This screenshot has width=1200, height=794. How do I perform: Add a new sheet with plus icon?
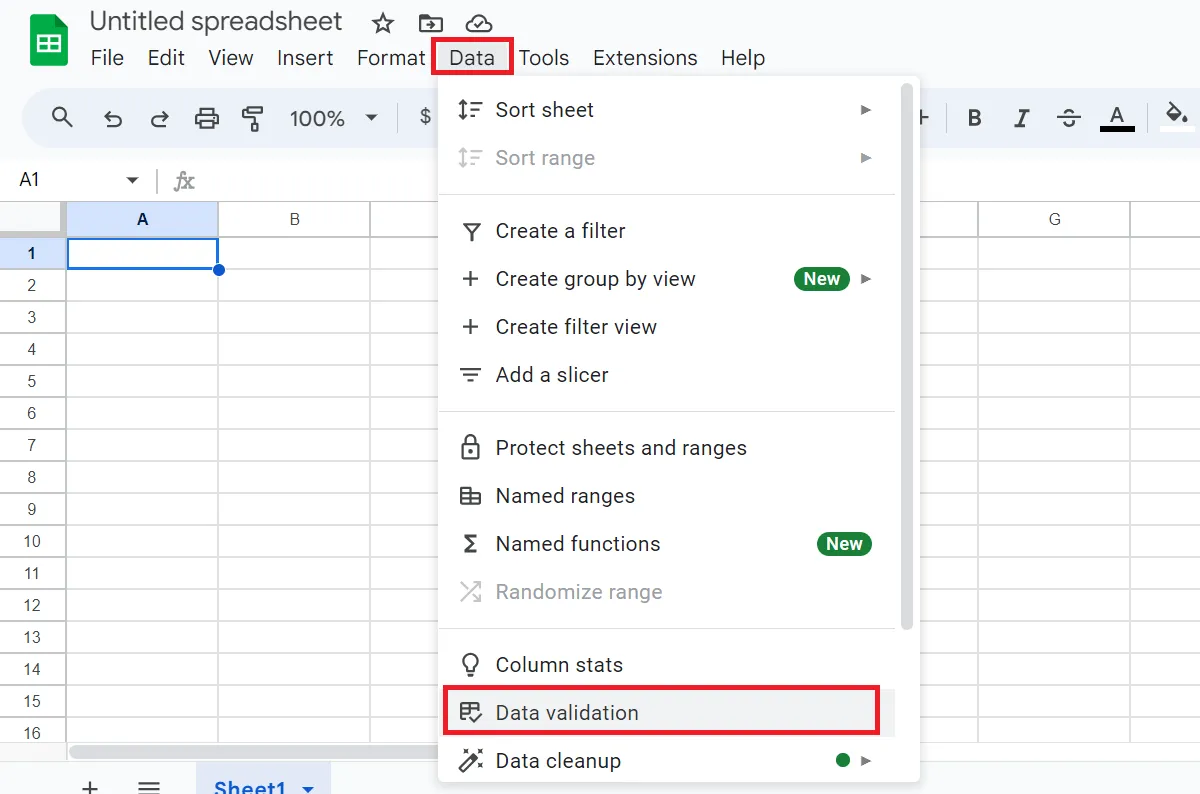click(90, 788)
